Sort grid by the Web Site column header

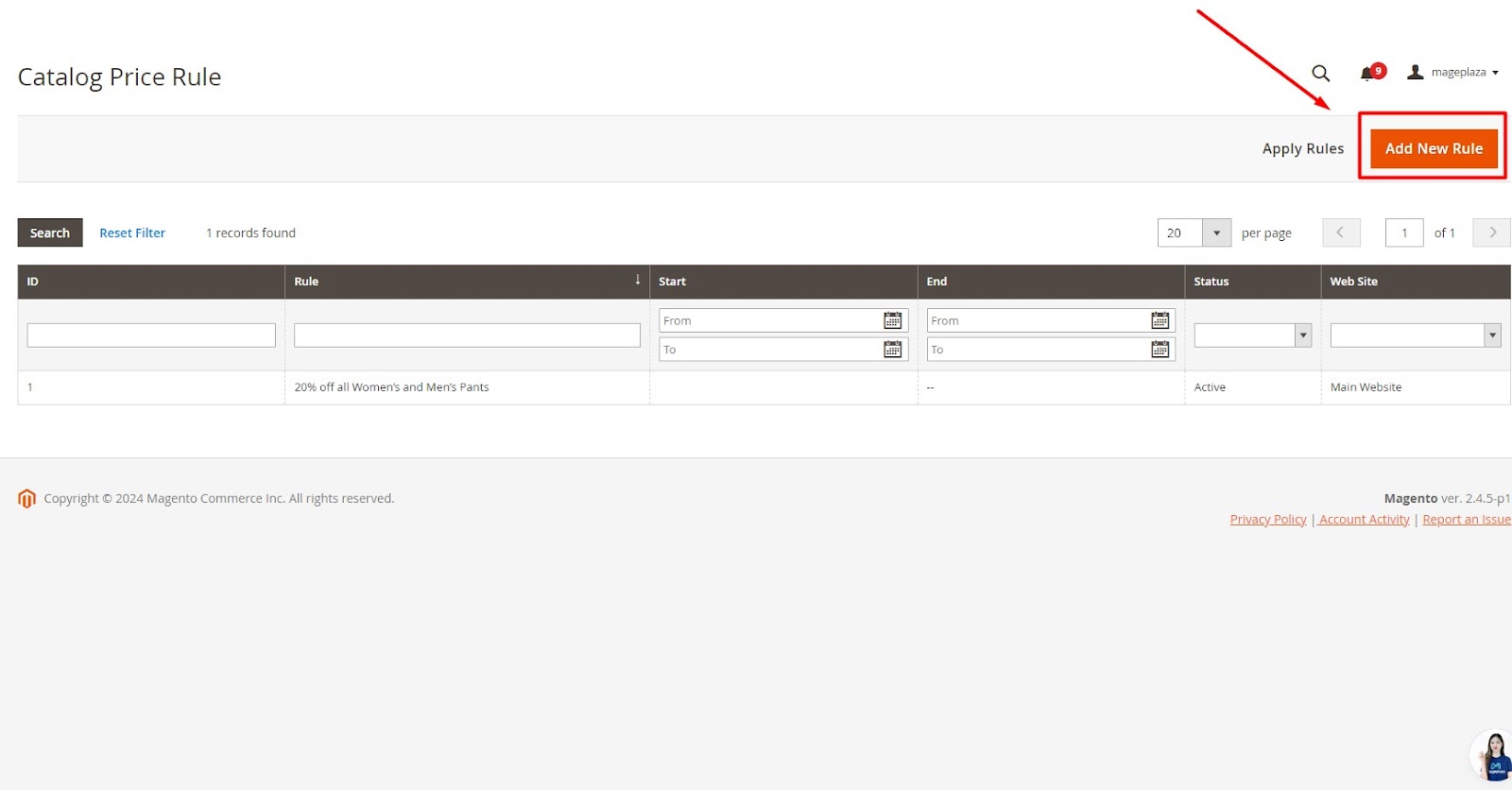1416,282
